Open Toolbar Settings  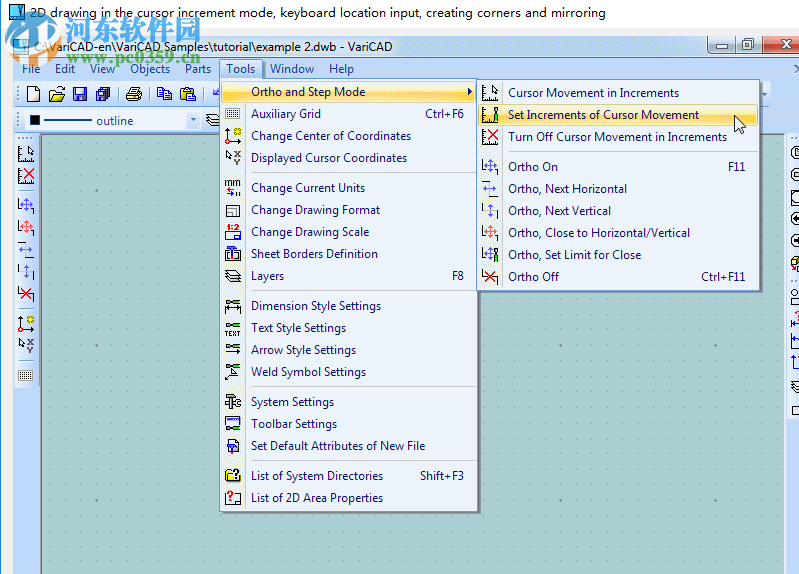coord(349,424)
